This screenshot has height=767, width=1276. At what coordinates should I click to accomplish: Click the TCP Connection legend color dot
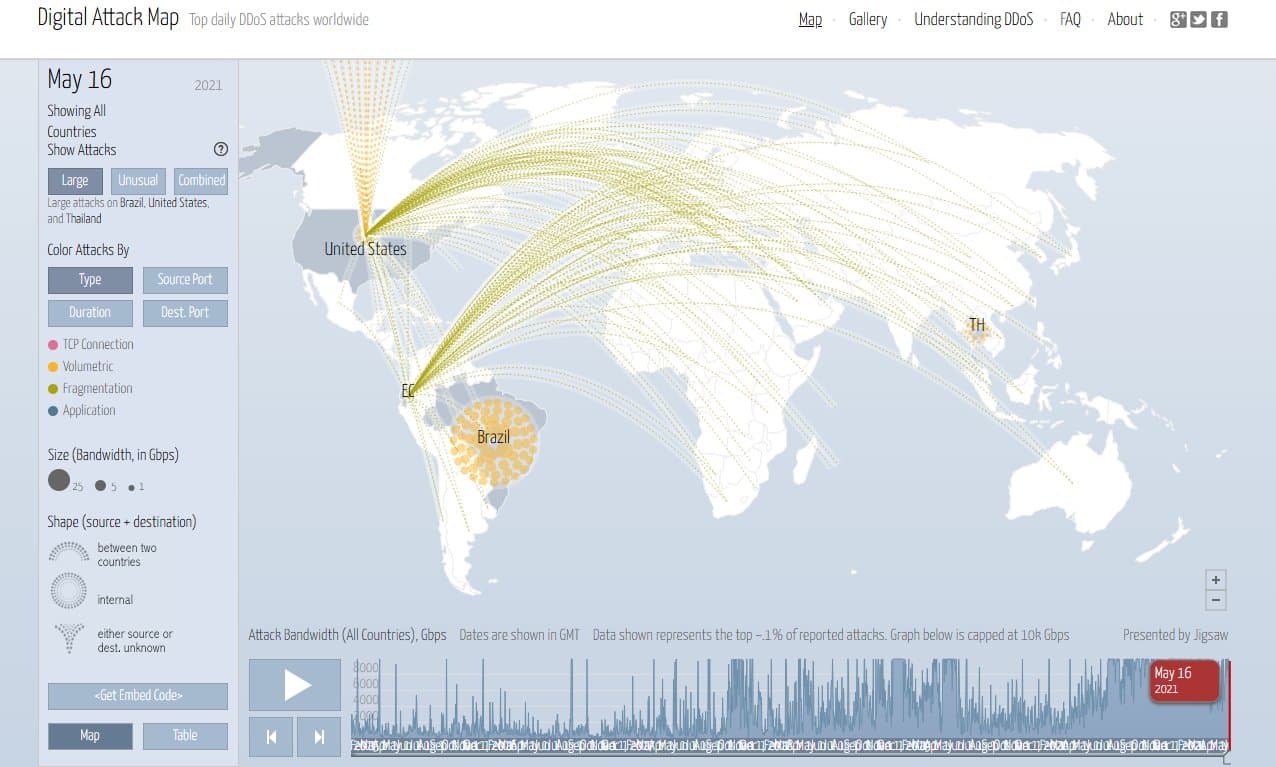(x=53, y=345)
